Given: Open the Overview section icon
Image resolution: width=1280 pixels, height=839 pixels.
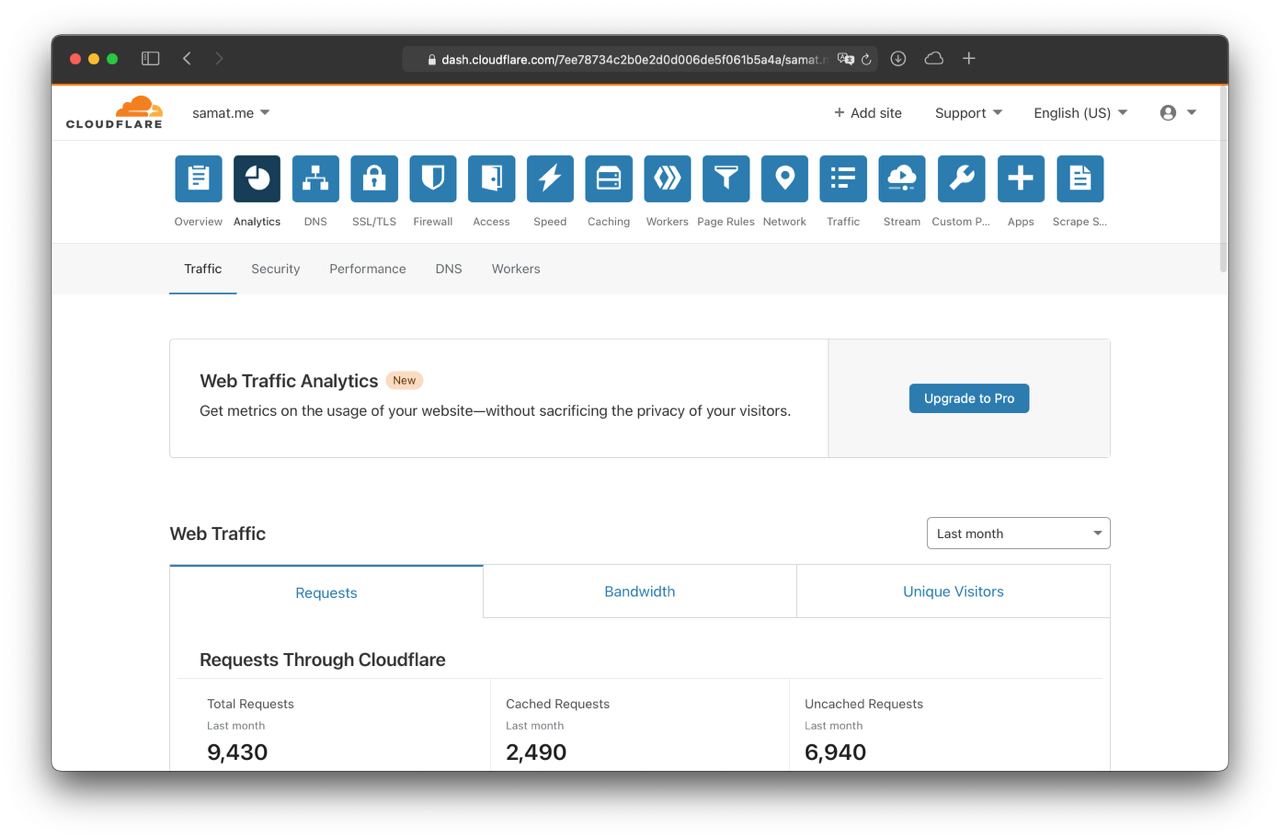Looking at the screenshot, I should point(198,179).
